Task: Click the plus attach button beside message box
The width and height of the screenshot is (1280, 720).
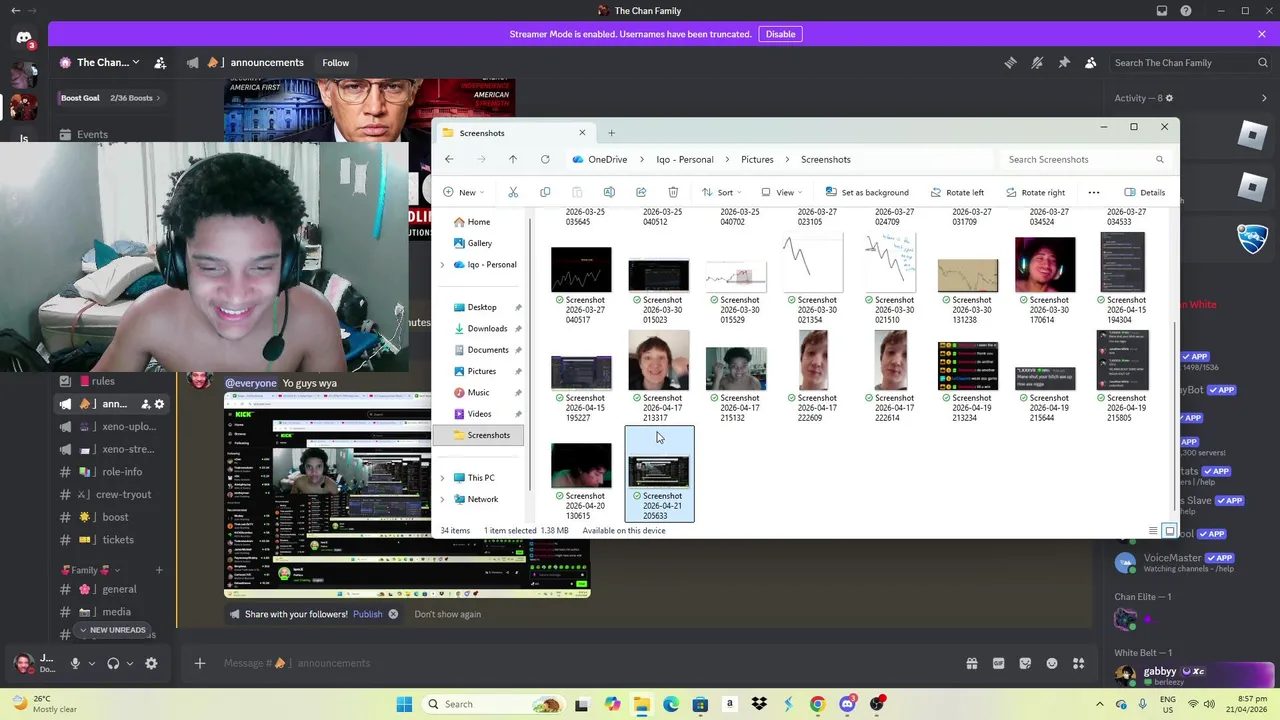Action: 199,663
